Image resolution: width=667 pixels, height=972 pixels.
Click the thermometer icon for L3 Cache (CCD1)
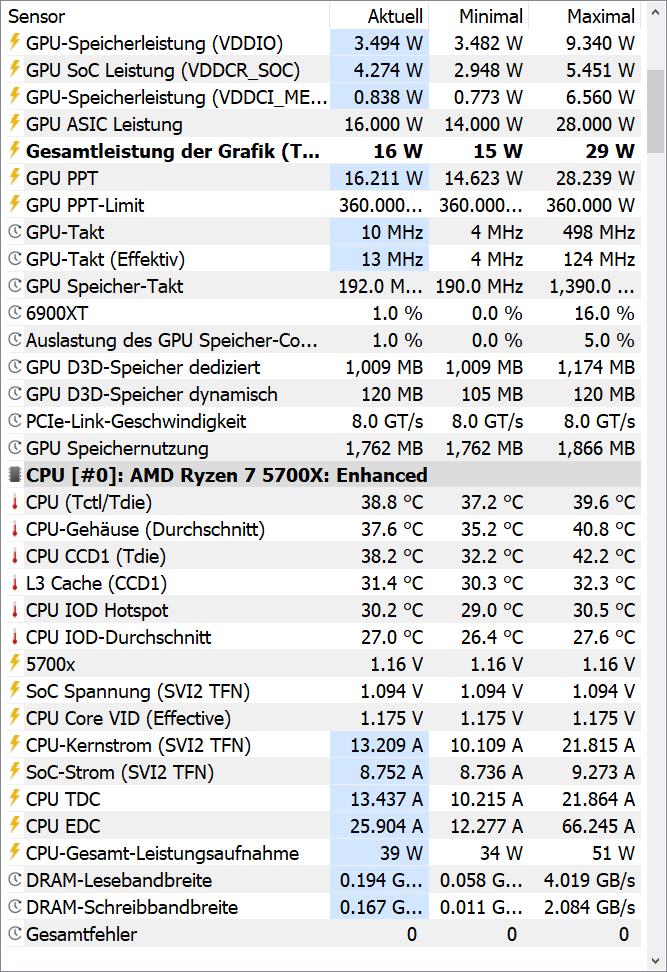tap(15, 583)
